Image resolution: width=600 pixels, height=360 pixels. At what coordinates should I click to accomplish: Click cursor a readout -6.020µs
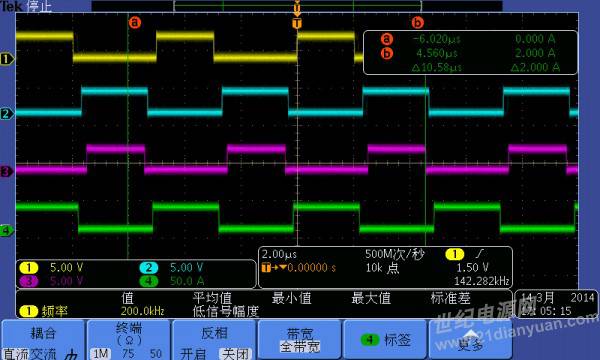point(436,39)
